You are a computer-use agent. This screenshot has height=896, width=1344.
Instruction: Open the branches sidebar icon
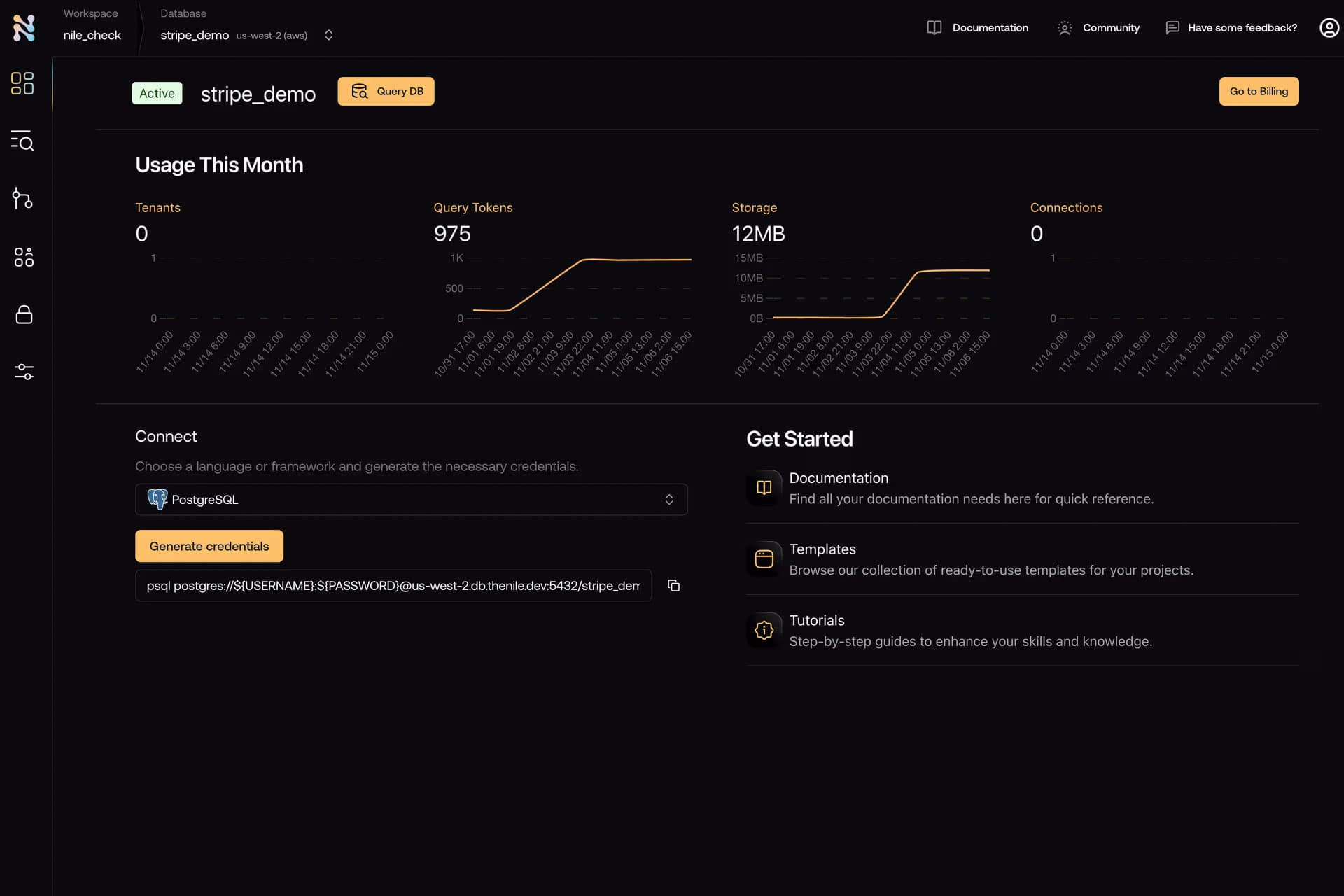point(22,199)
